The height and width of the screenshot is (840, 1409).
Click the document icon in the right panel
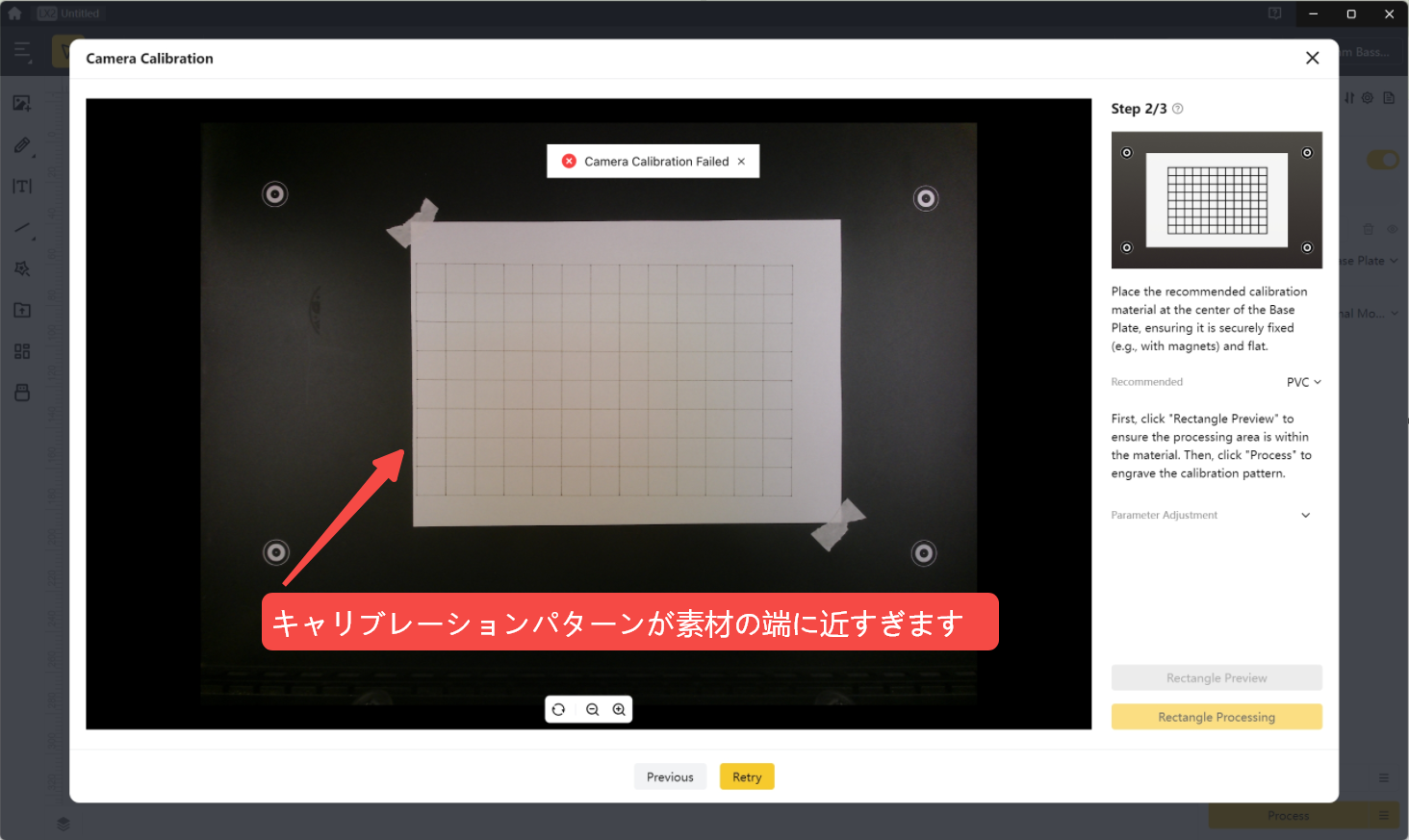pos(1389,98)
